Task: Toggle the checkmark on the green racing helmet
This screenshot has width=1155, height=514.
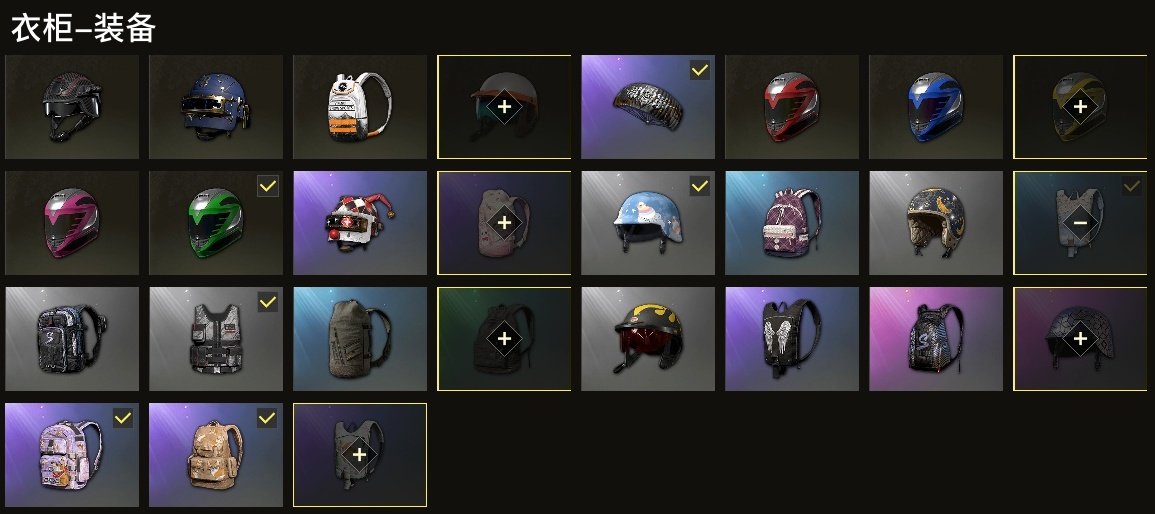Action: 267,186
